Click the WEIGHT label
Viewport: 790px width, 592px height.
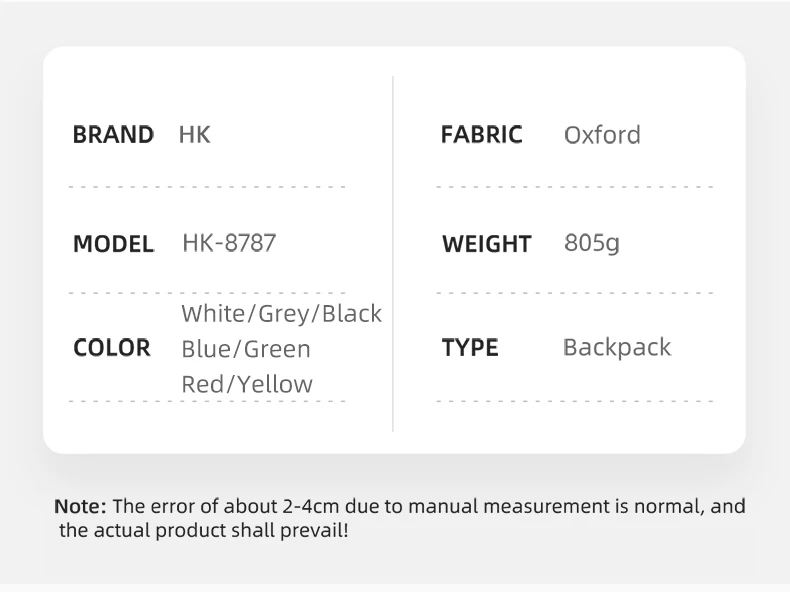(486, 244)
